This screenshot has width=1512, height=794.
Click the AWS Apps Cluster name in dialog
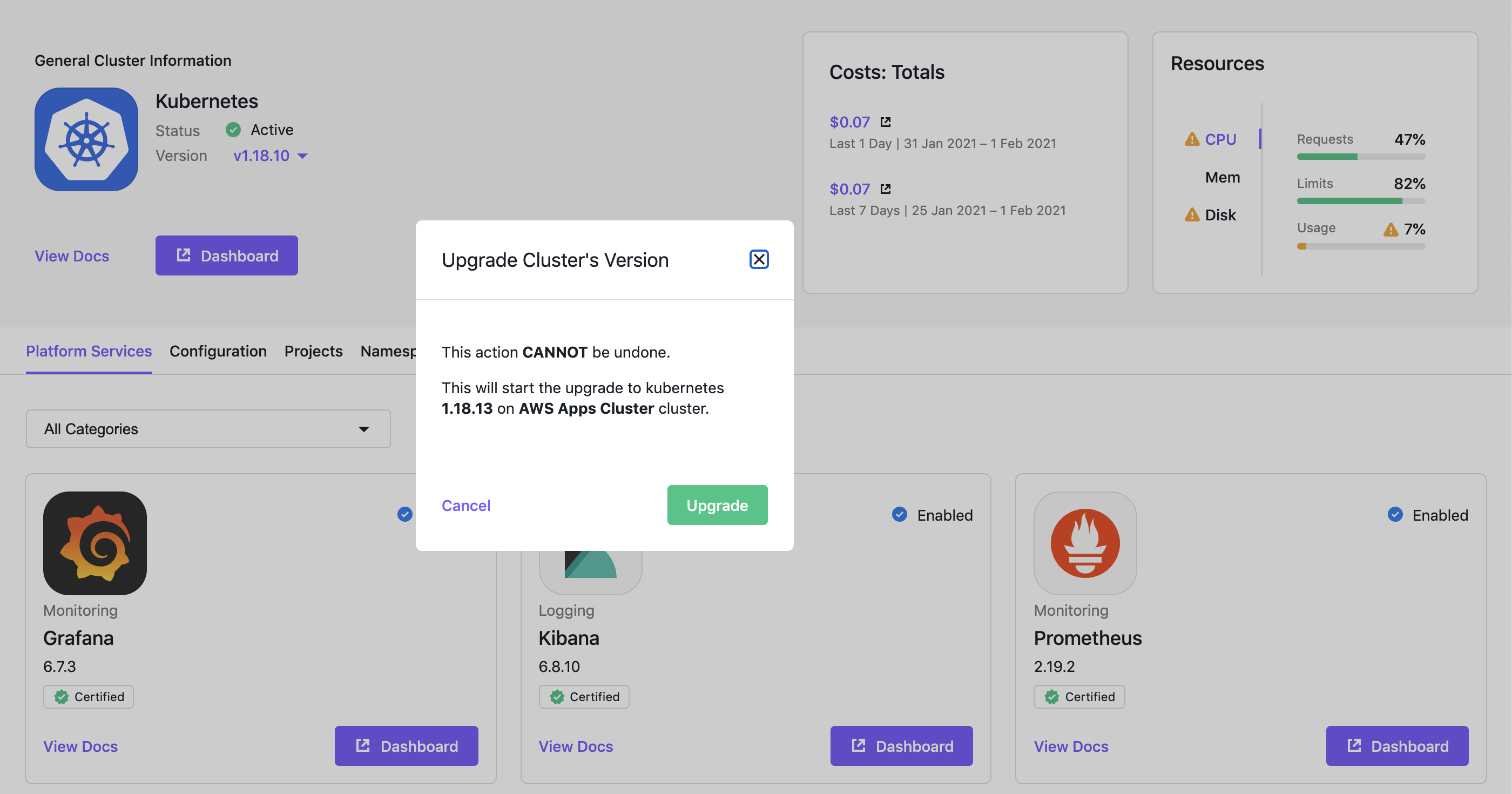coord(586,408)
